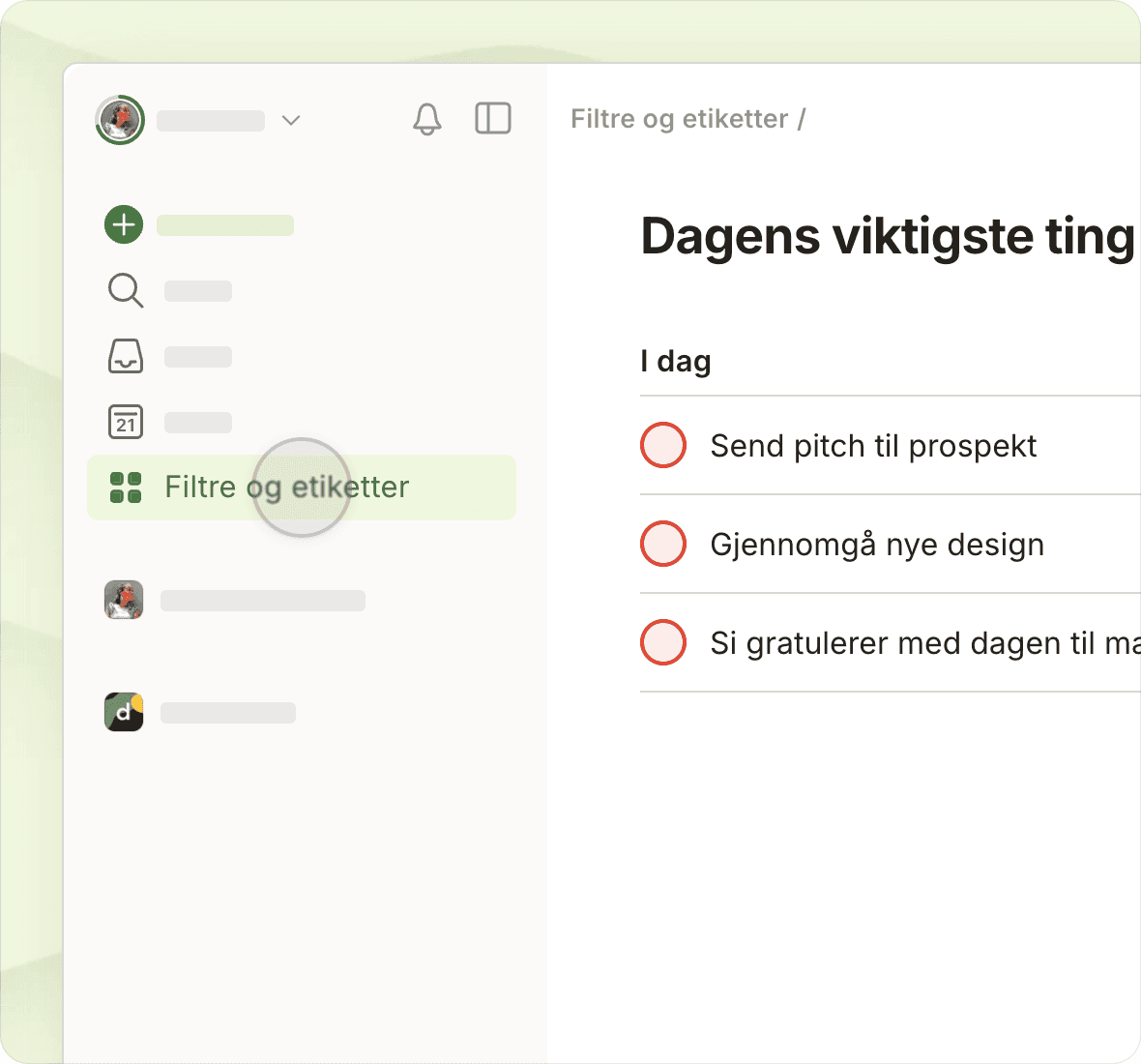The image size is (1141, 1064).
Task: Expand the account dropdown chevron
Action: (x=291, y=120)
